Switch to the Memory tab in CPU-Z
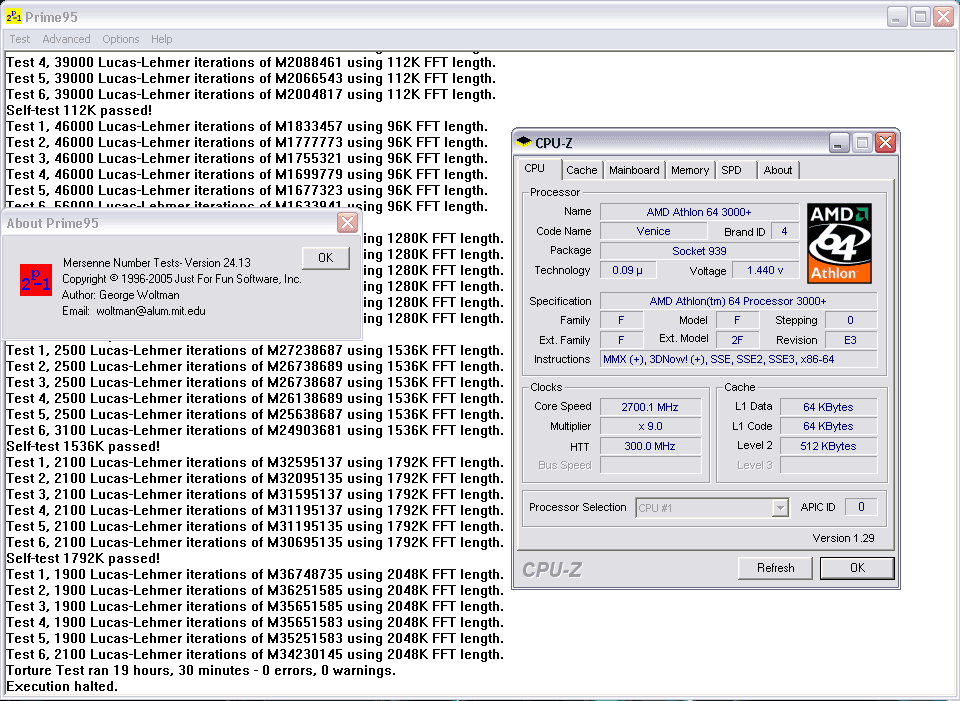This screenshot has width=960, height=701. 689,170
